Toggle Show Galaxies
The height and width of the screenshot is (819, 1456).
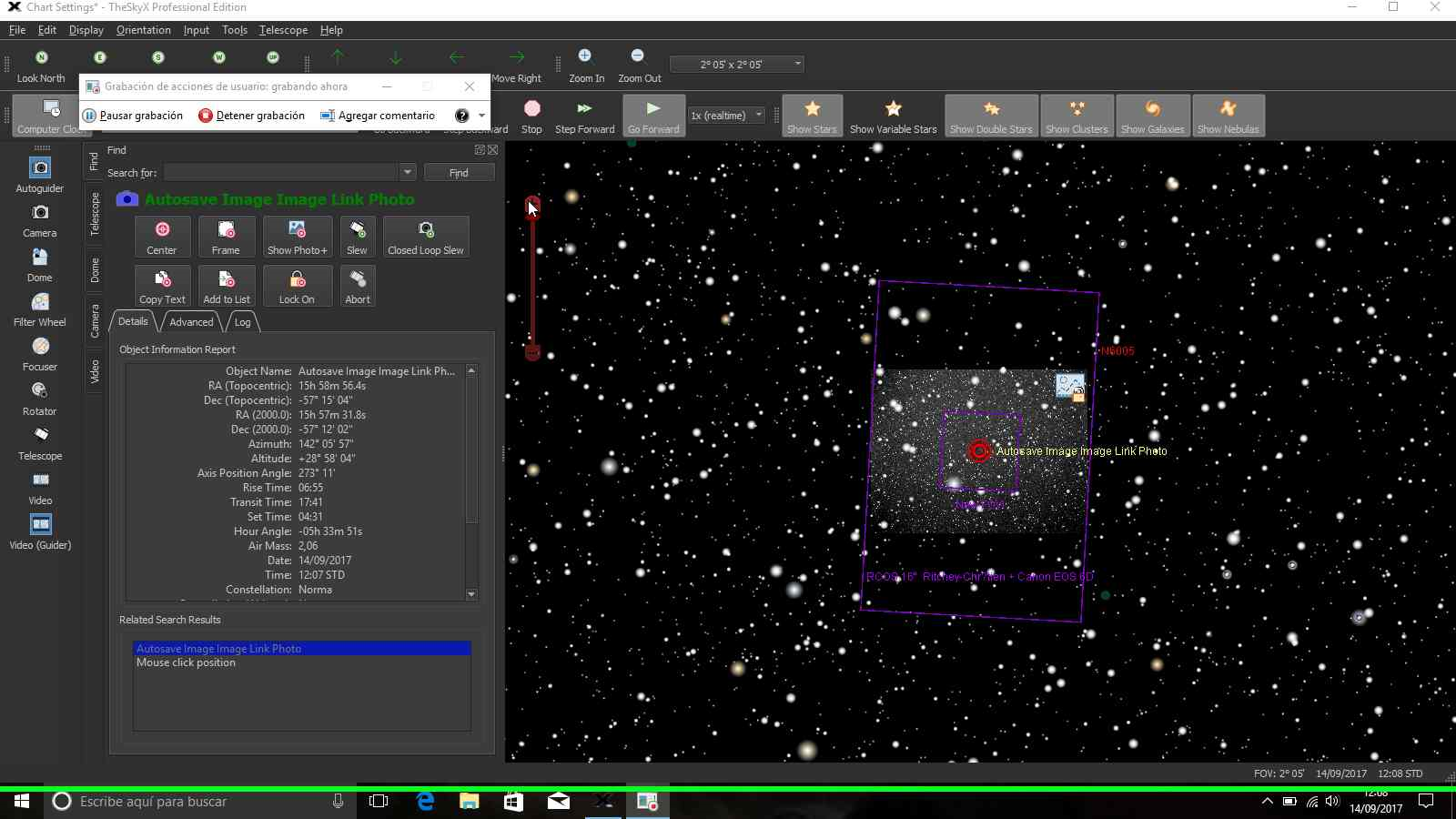point(1152,116)
